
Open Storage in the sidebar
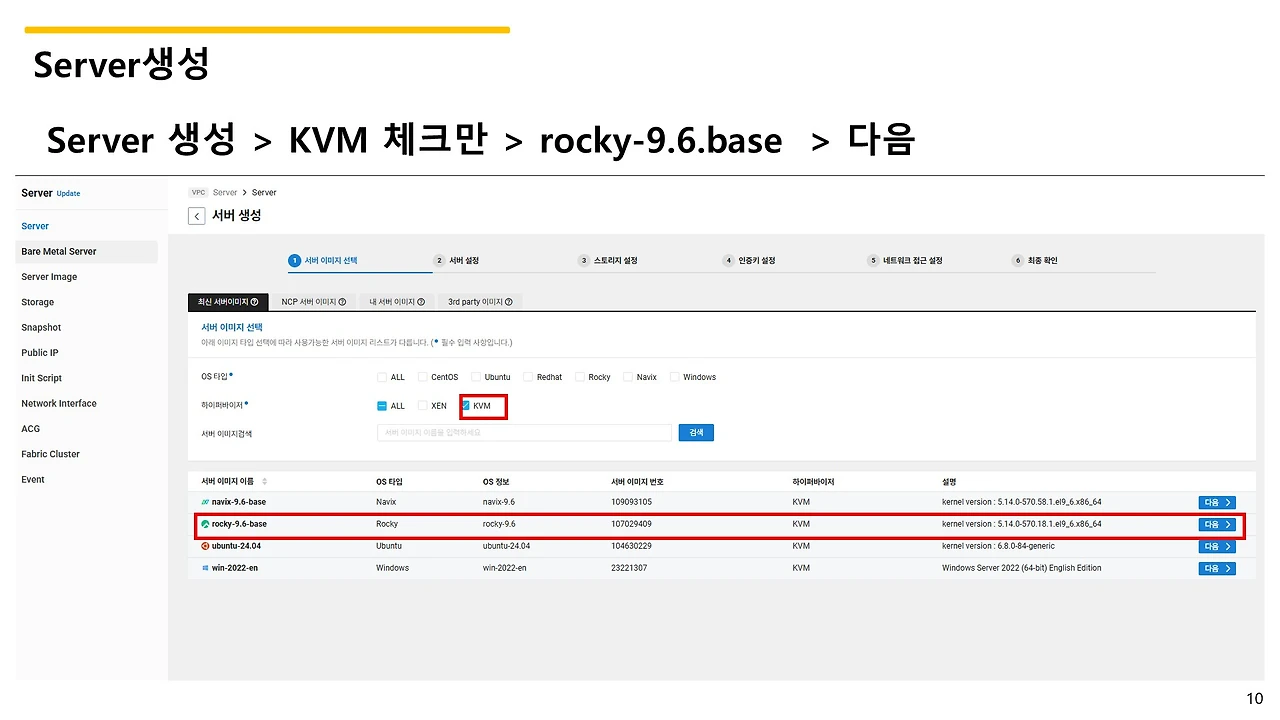coord(38,302)
